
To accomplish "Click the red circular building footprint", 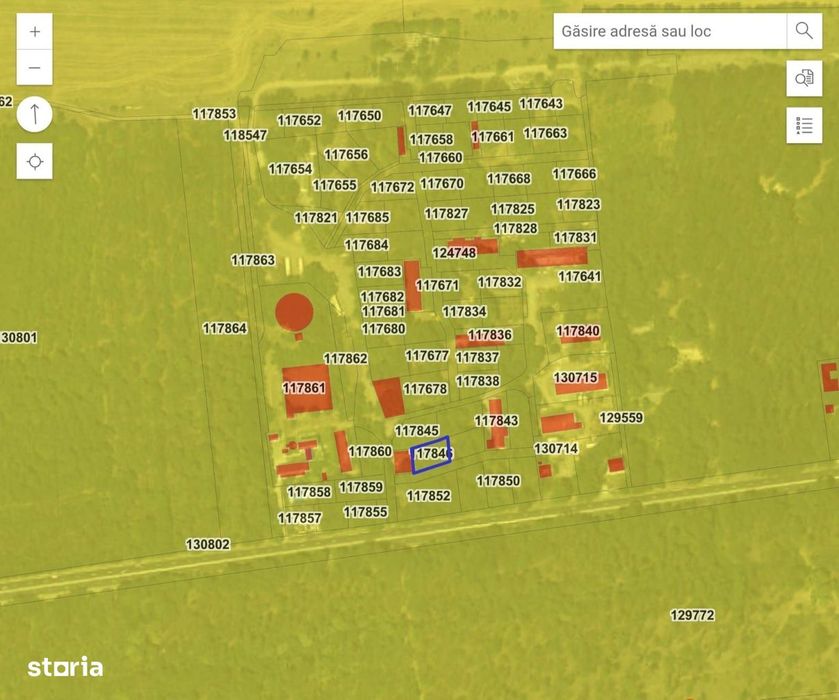I will (294, 312).
